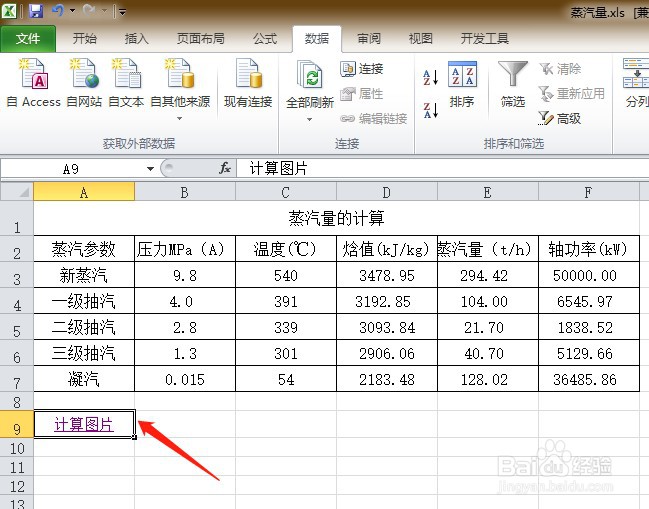Click the Refresh All (全部刷新) icon
This screenshot has width=649, height=509.
[310, 74]
